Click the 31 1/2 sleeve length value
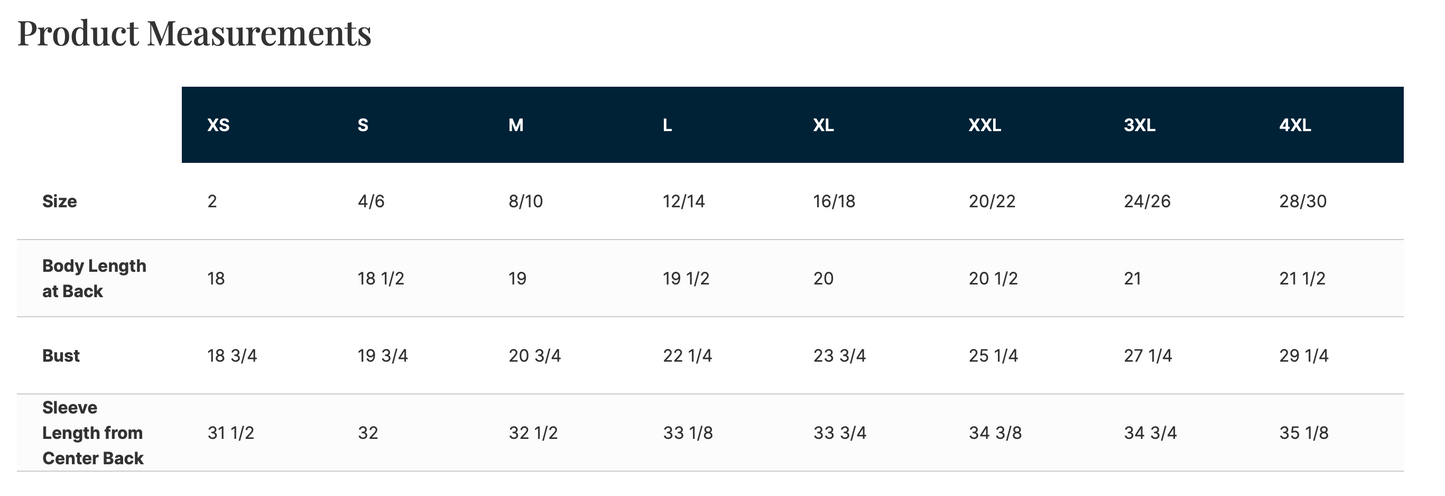 232,433
